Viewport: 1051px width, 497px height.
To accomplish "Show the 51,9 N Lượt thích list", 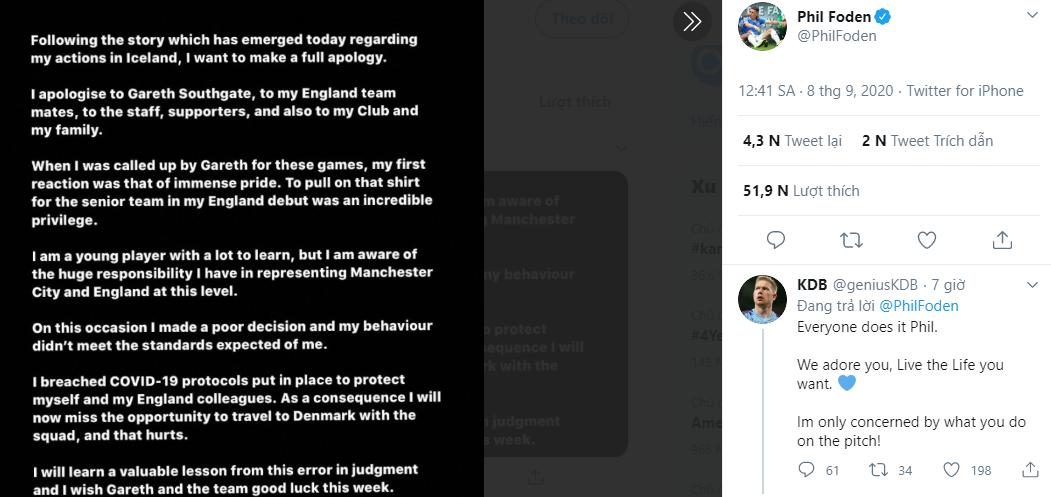I will pyautogui.click(x=800, y=190).
